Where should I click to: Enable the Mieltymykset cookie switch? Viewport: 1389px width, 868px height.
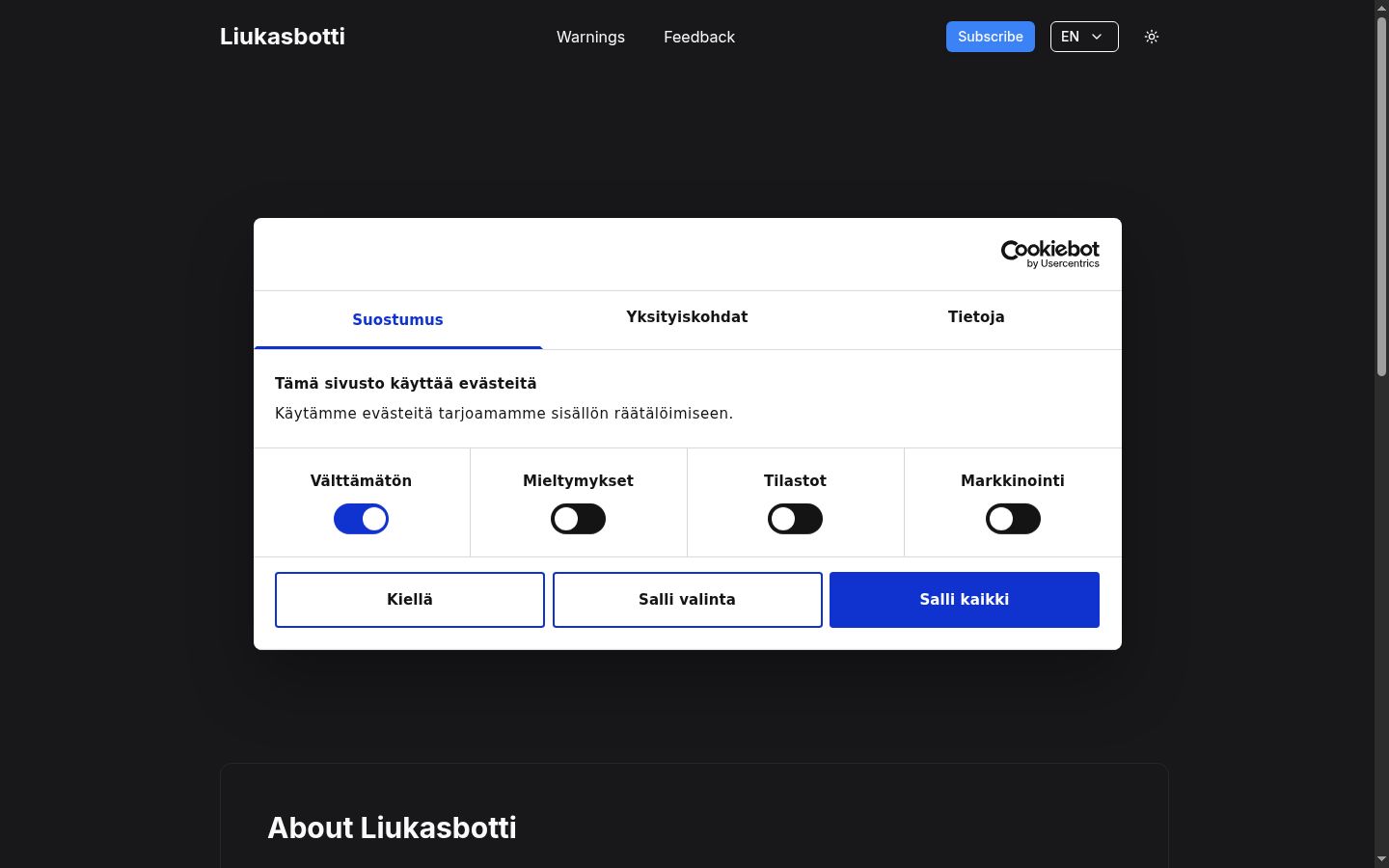tap(578, 519)
